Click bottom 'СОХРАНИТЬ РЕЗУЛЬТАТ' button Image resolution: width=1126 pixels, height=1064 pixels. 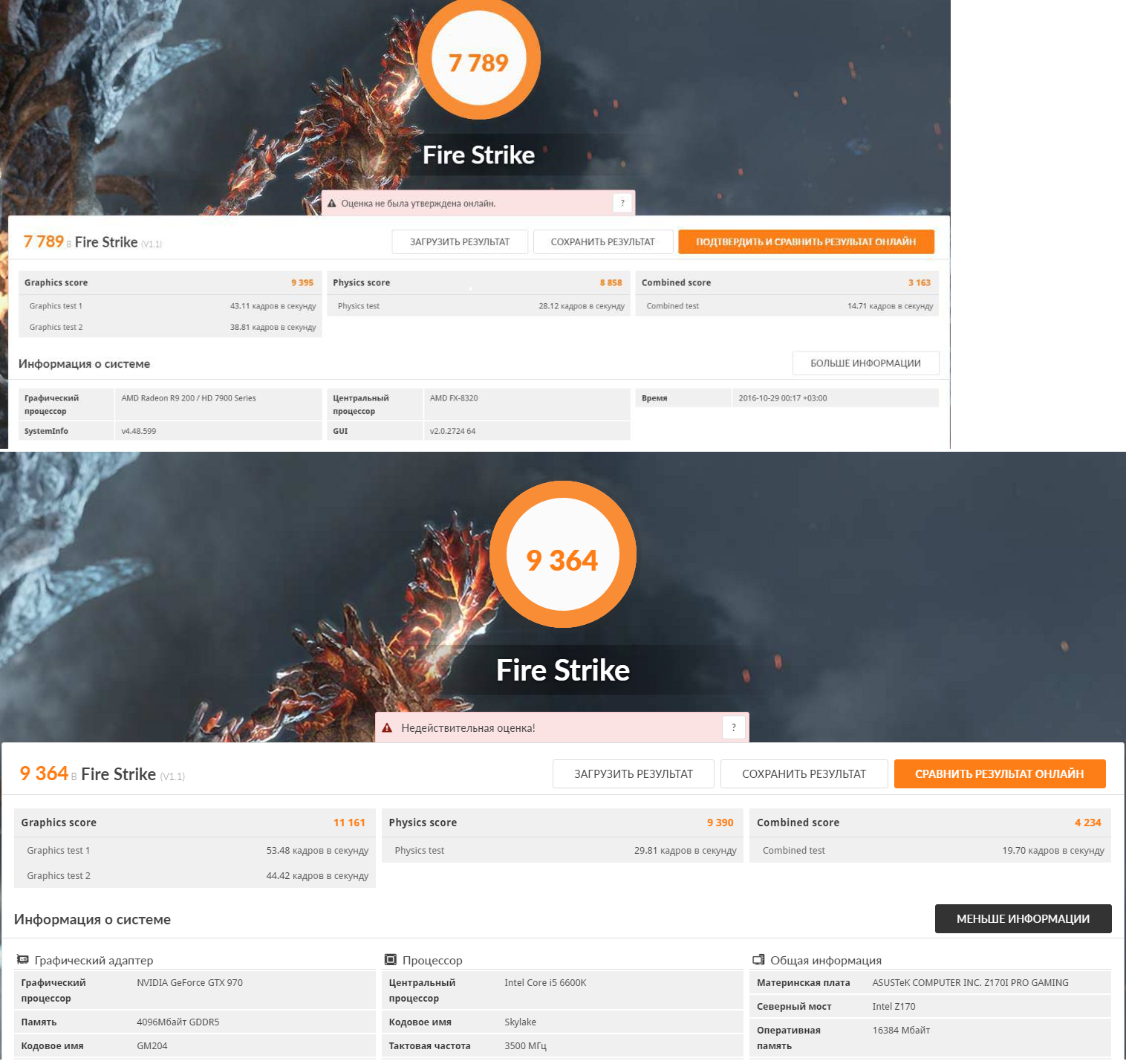click(x=804, y=773)
